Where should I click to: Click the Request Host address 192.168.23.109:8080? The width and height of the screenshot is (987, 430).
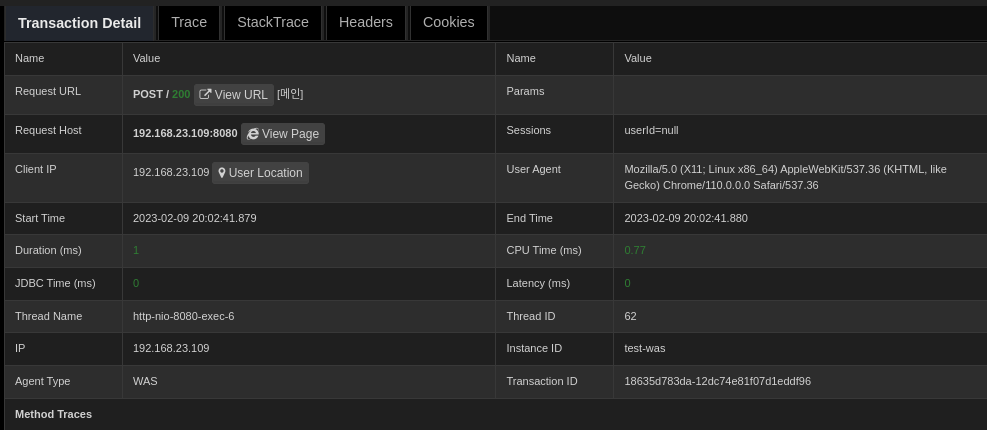(x=185, y=133)
